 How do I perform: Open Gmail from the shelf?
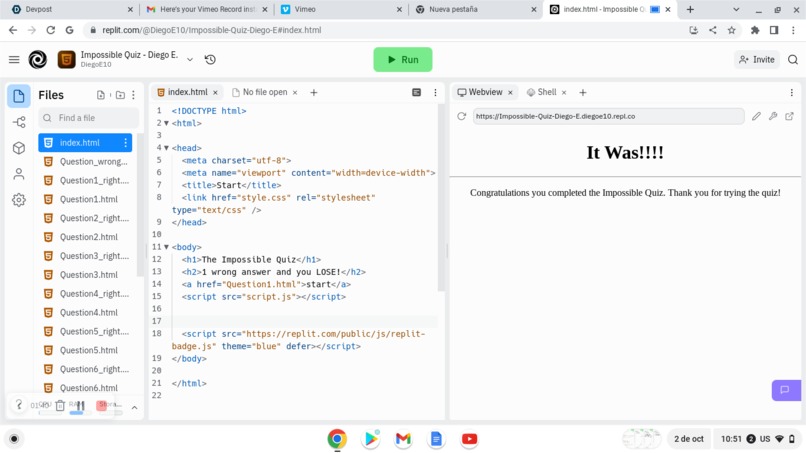coord(403,439)
